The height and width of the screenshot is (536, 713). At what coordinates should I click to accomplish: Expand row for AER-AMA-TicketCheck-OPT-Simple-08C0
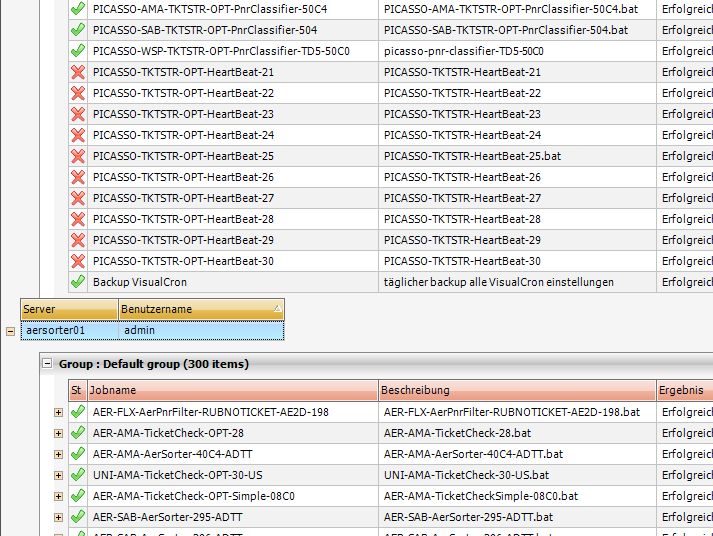(x=58, y=496)
